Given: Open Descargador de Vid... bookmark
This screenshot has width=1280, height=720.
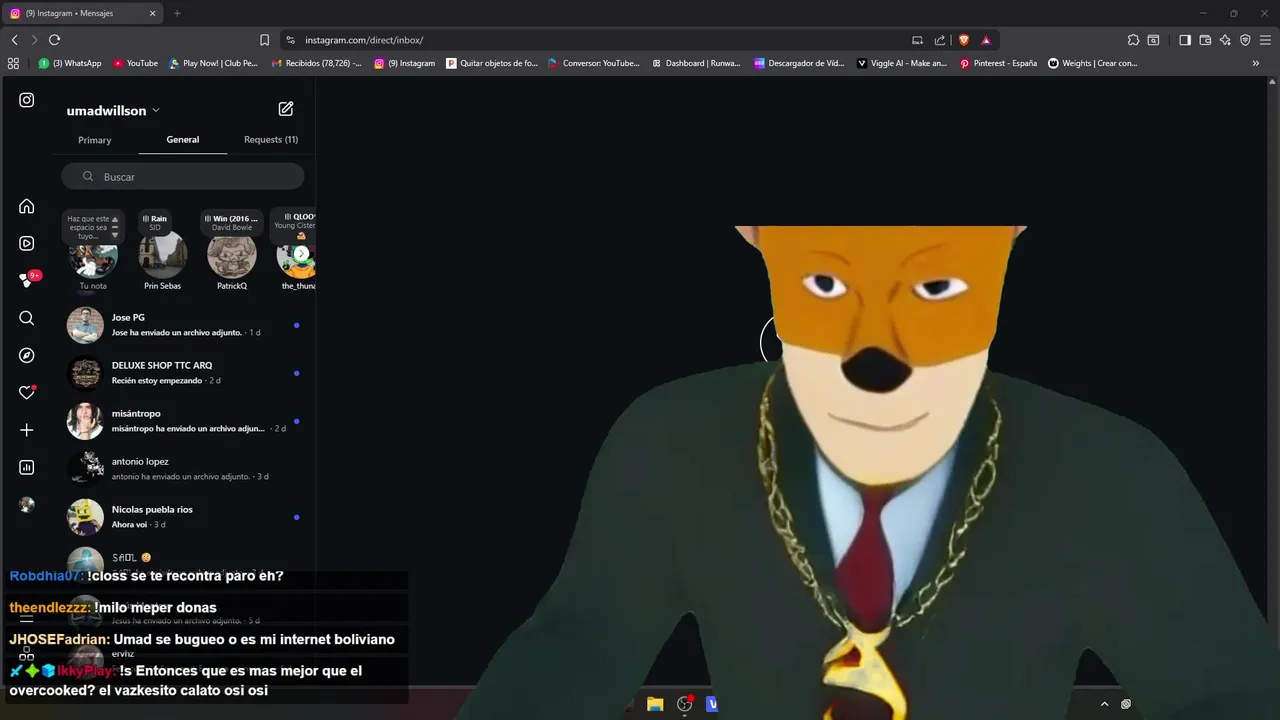Looking at the screenshot, I should [799, 63].
